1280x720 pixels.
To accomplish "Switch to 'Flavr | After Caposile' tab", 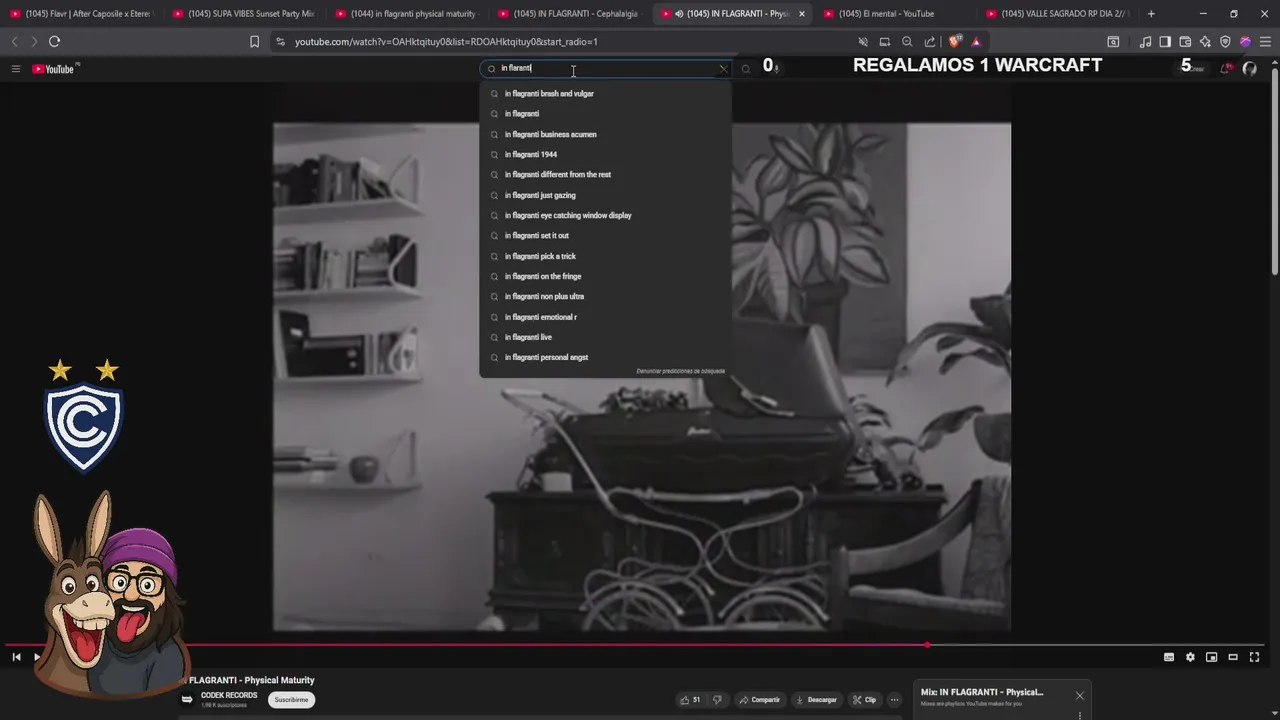I will pos(80,14).
